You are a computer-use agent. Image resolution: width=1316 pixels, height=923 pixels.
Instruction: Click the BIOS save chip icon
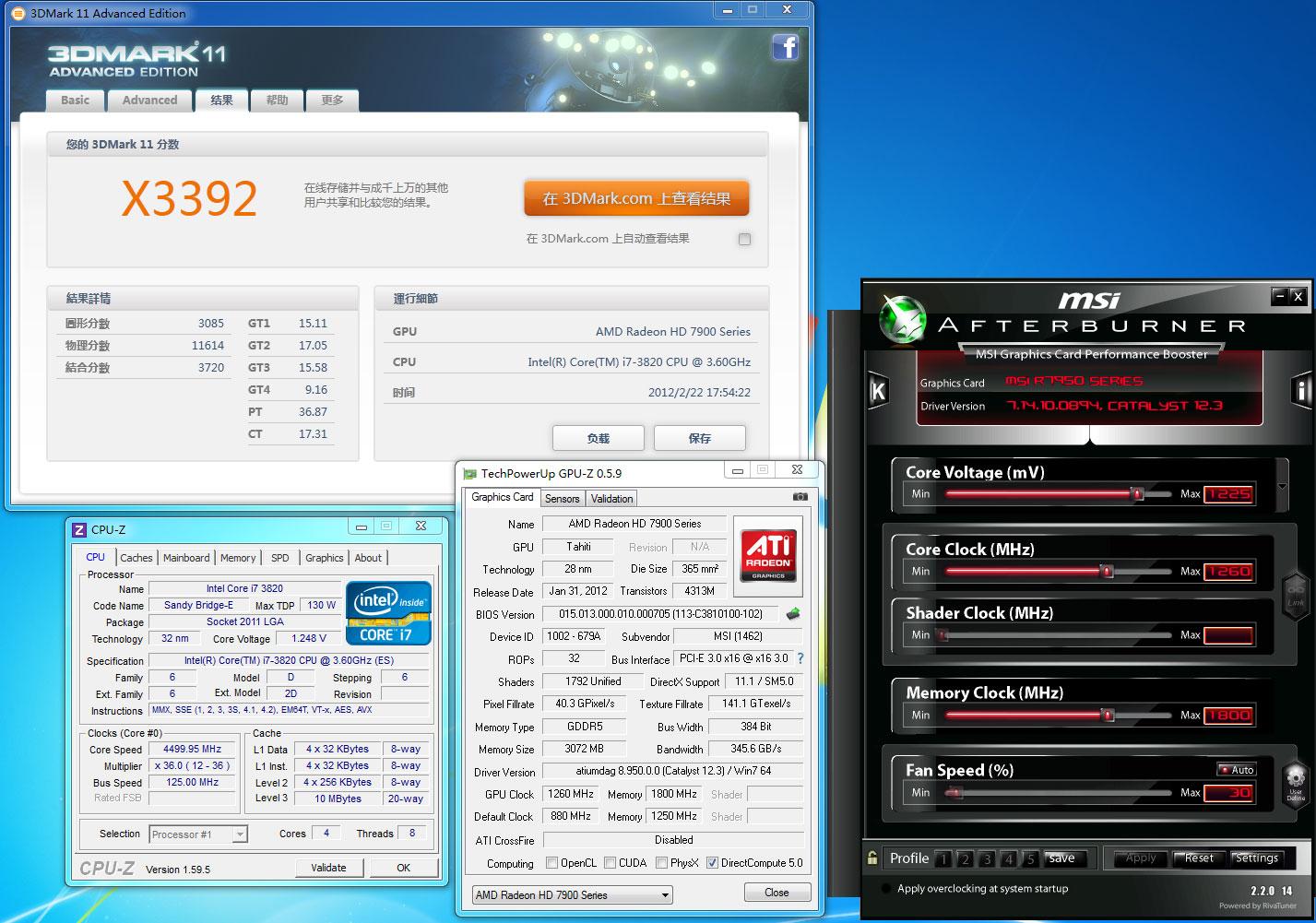pos(792,614)
